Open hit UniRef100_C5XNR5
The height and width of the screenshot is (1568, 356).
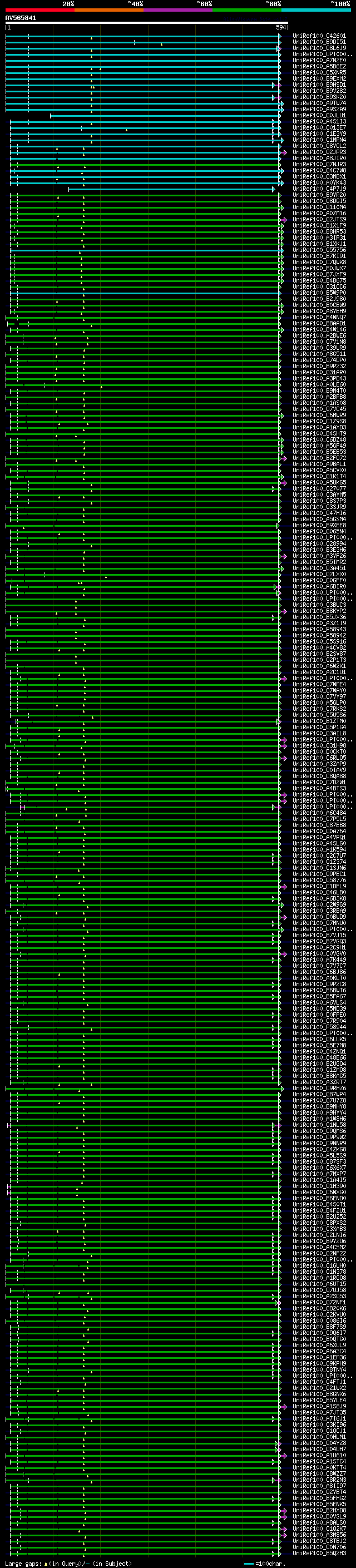point(319,73)
